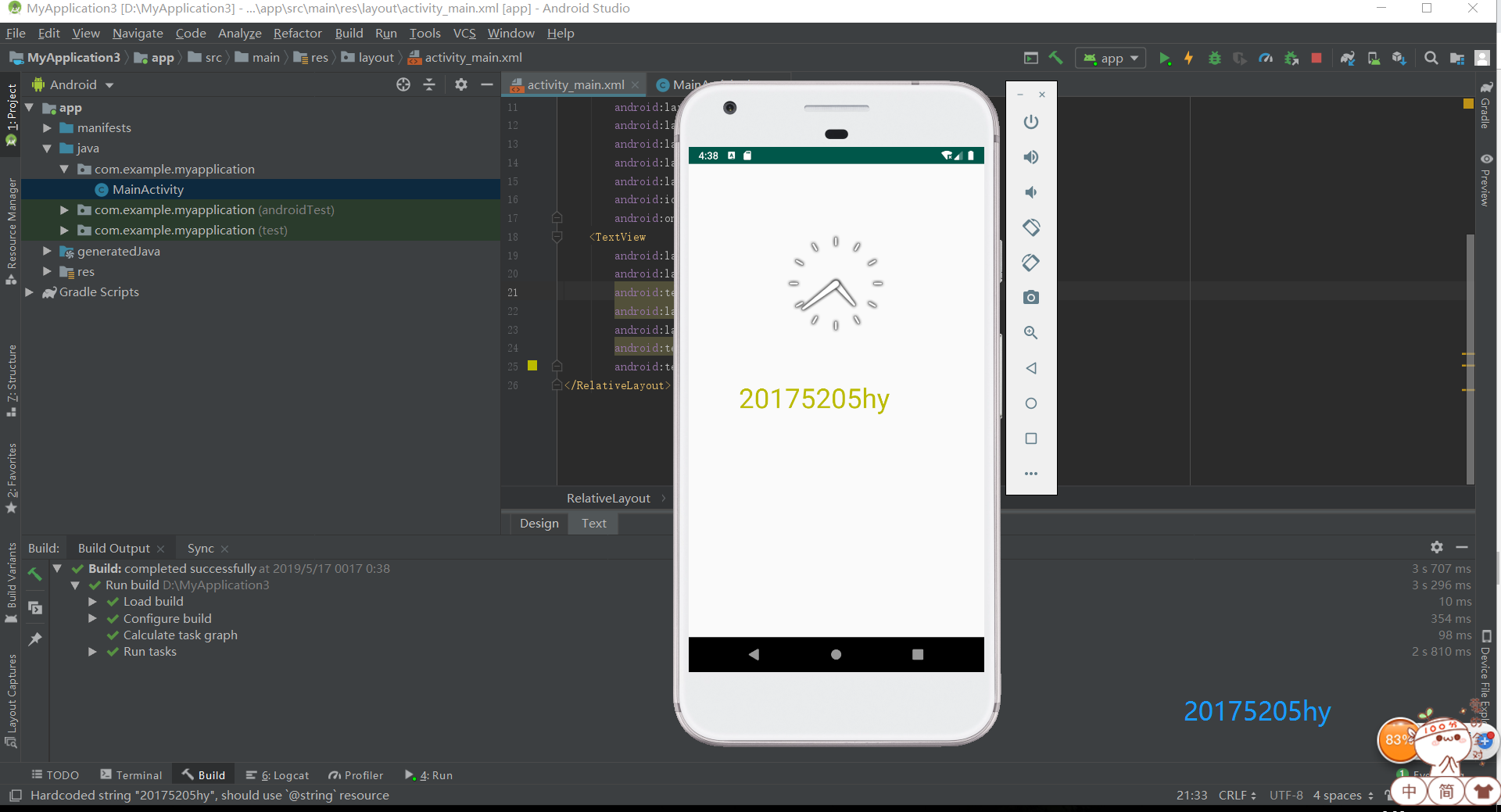The width and height of the screenshot is (1501, 812).
Task: Expand the manifests folder
Action: [47, 127]
